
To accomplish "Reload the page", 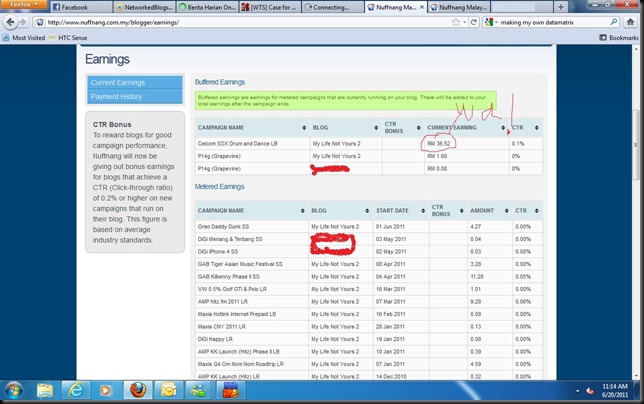I will pos(474,22).
